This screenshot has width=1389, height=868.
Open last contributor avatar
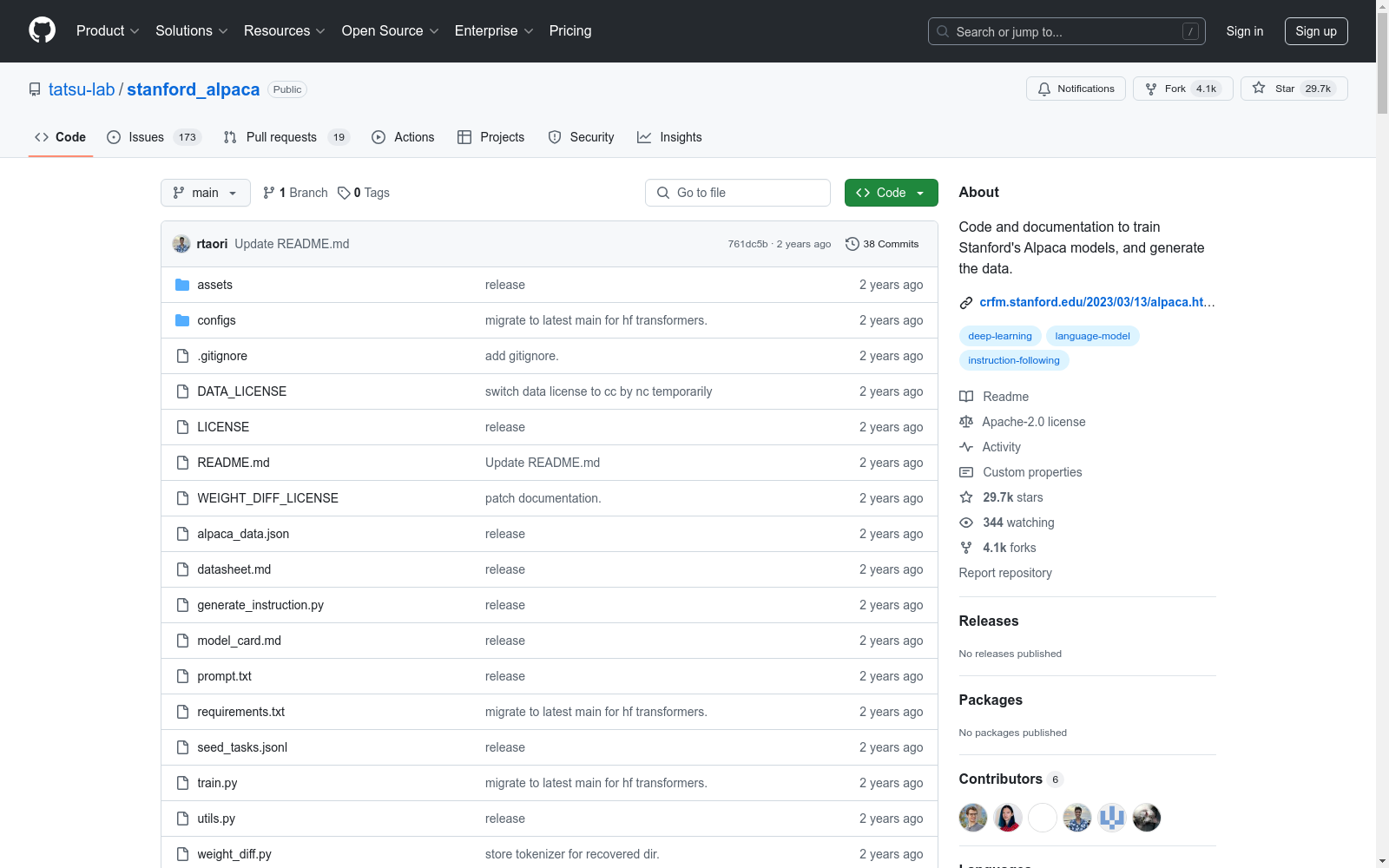(1147, 818)
